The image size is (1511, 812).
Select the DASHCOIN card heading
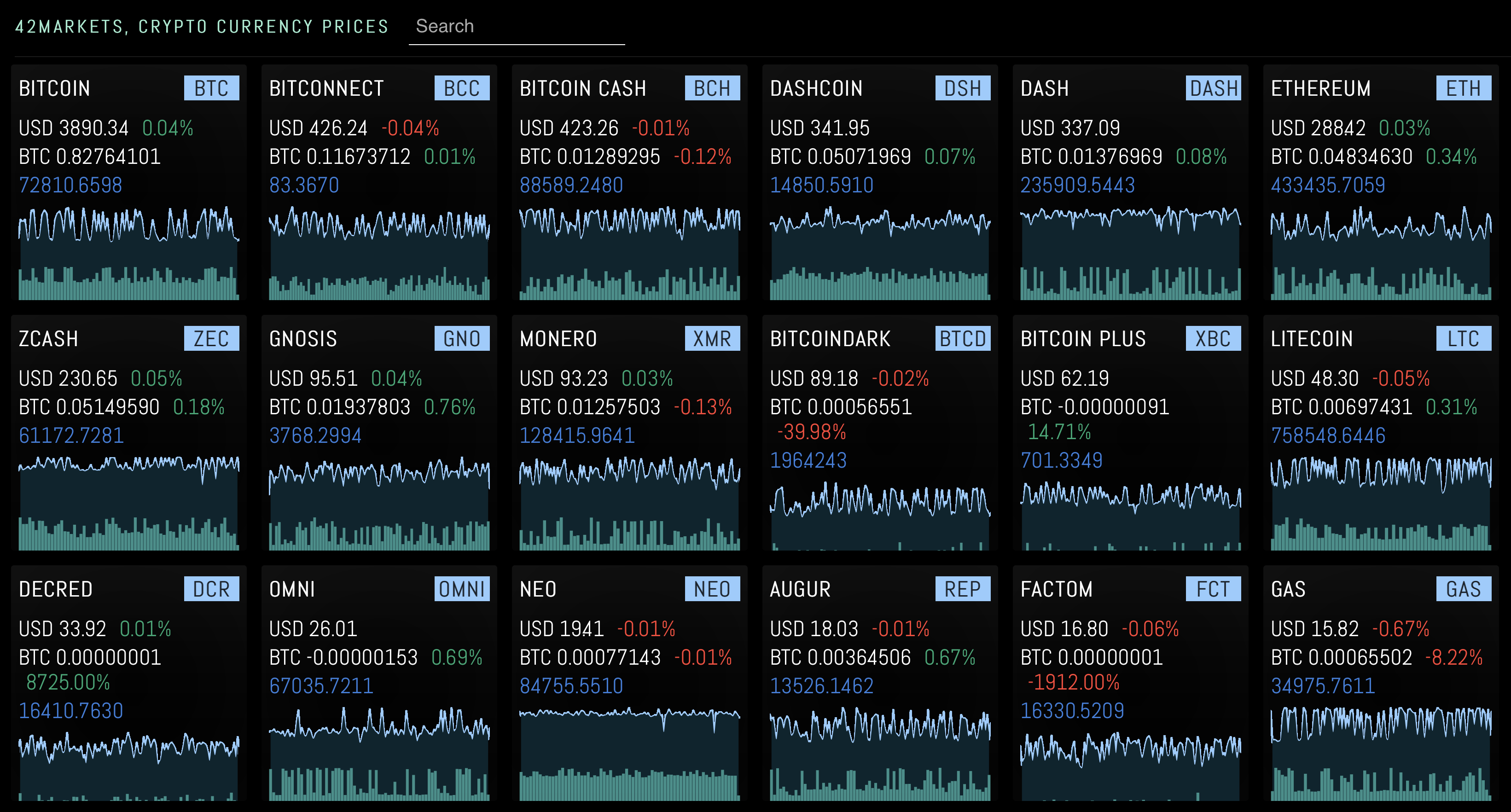point(816,88)
